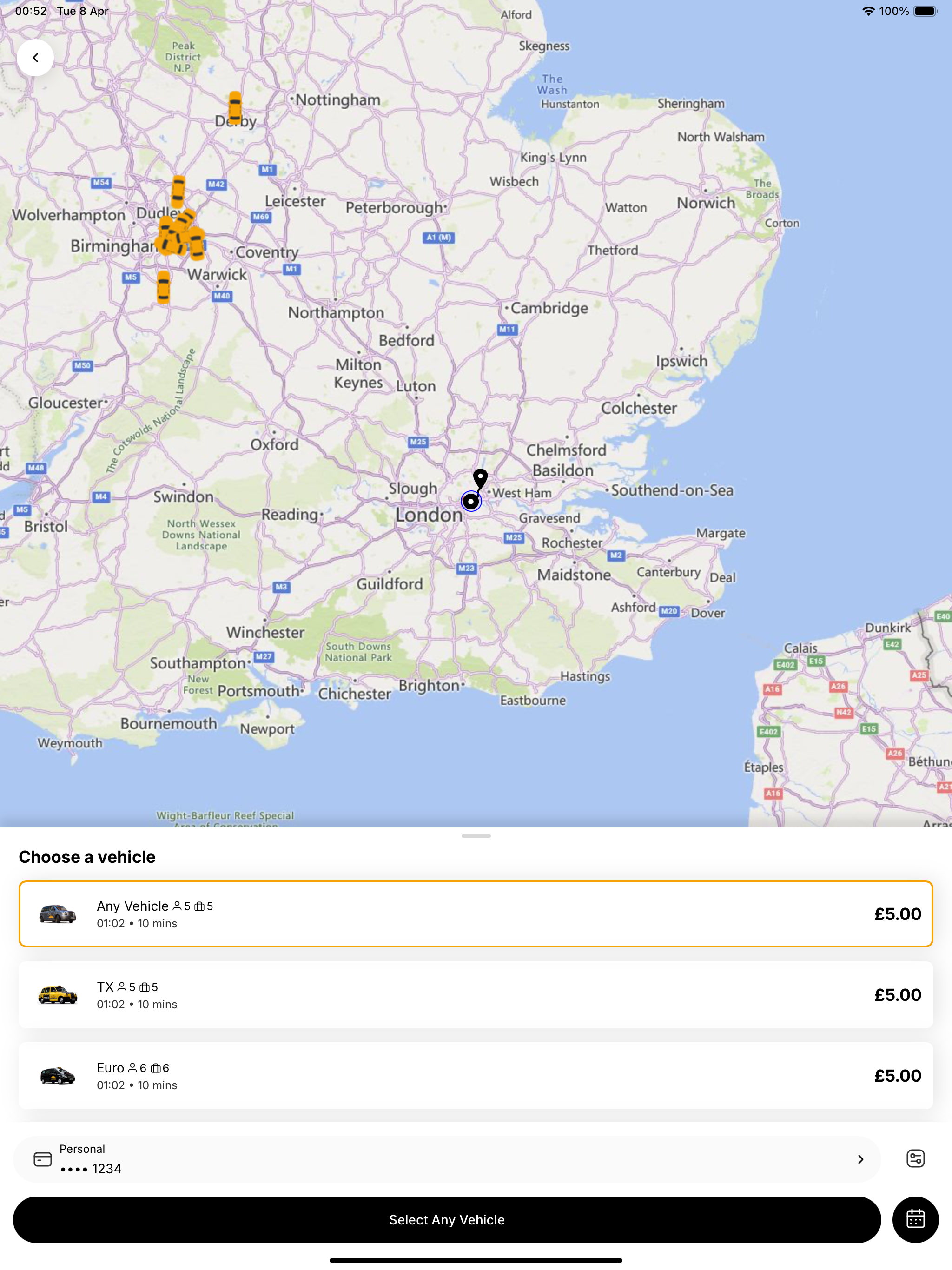Viewport: 952px width, 1270px height.
Task: Tap the 00:52 clock in status bar
Action: (31, 11)
